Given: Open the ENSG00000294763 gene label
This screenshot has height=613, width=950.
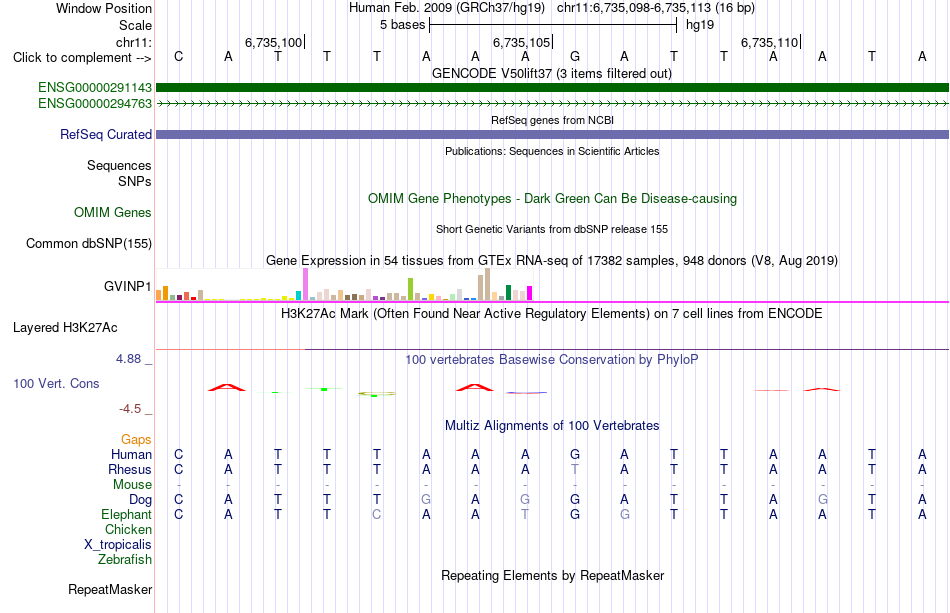Looking at the screenshot, I should (95, 104).
